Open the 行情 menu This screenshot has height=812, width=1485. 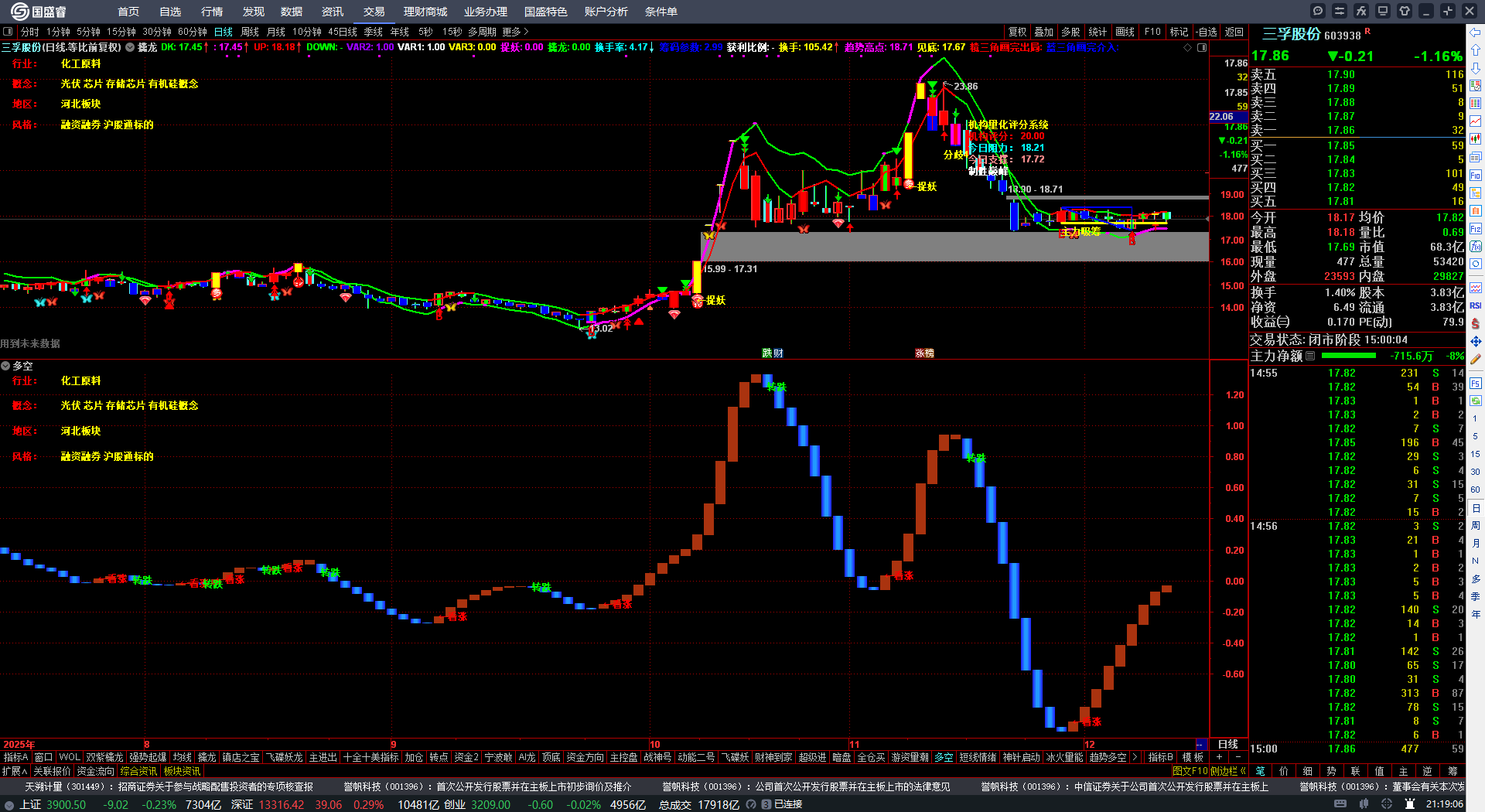coord(212,12)
